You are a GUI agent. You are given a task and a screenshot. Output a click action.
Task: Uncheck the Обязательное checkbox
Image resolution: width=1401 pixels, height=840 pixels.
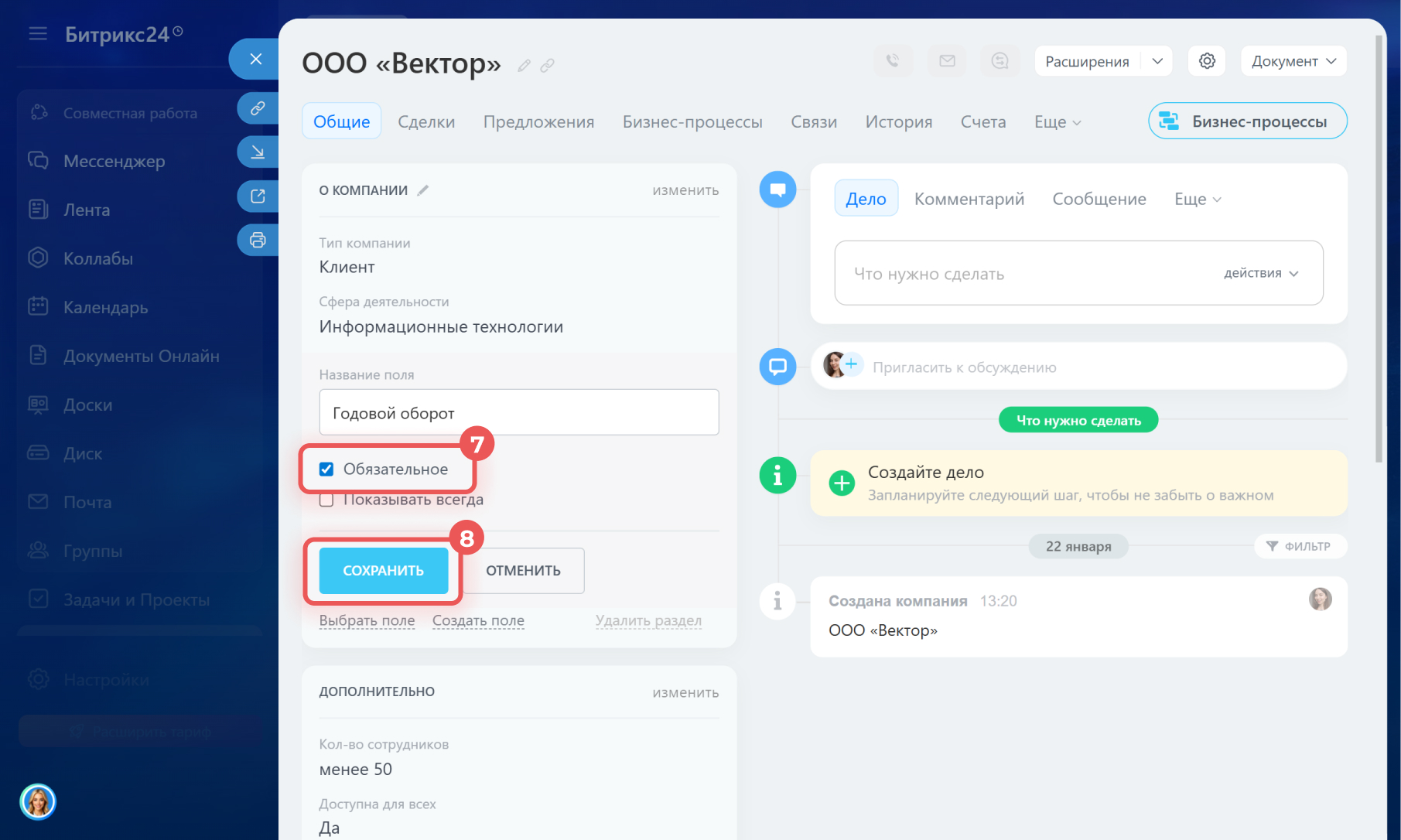tap(326, 470)
